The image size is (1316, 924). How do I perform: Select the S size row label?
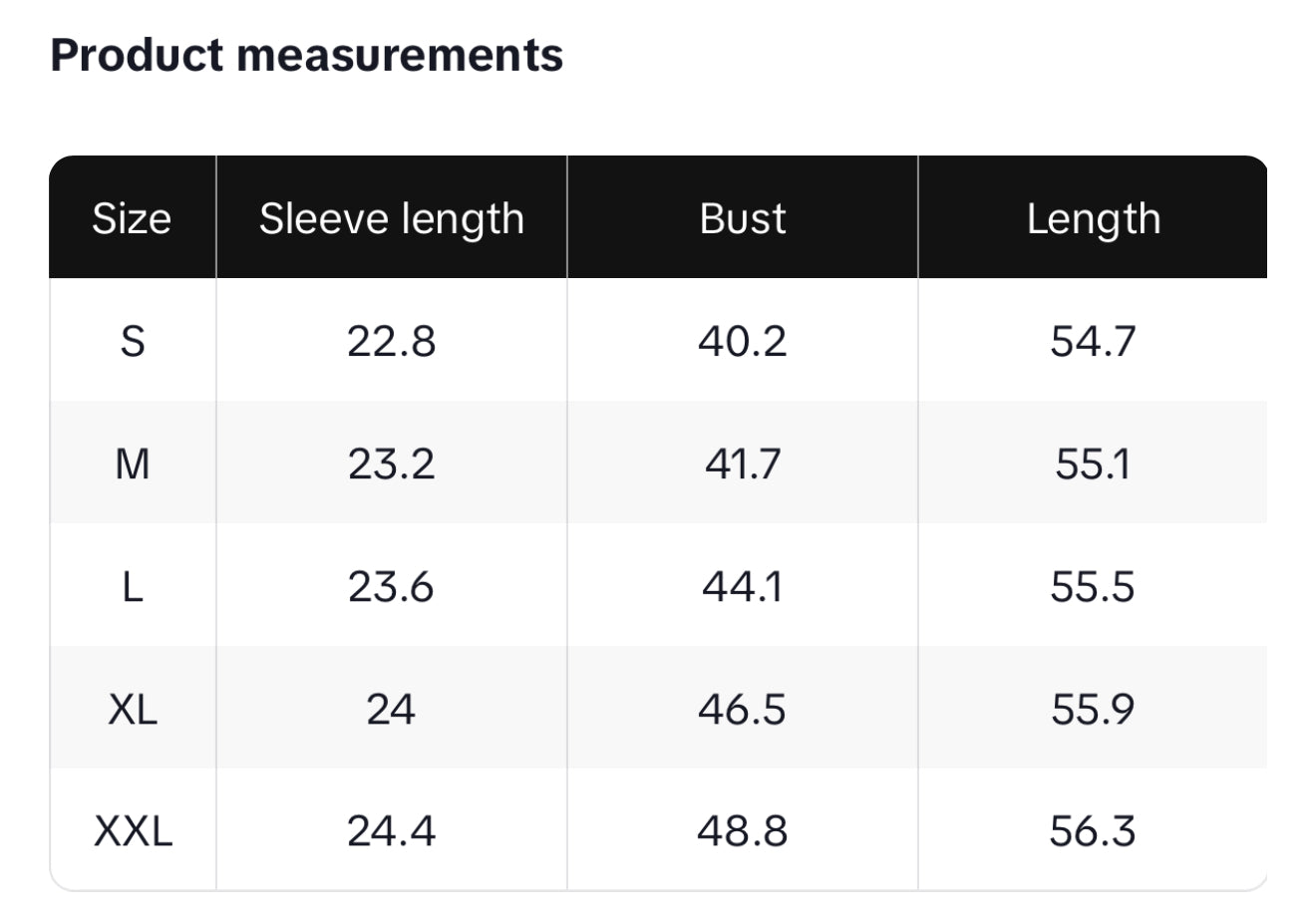[x=133, y=342]
